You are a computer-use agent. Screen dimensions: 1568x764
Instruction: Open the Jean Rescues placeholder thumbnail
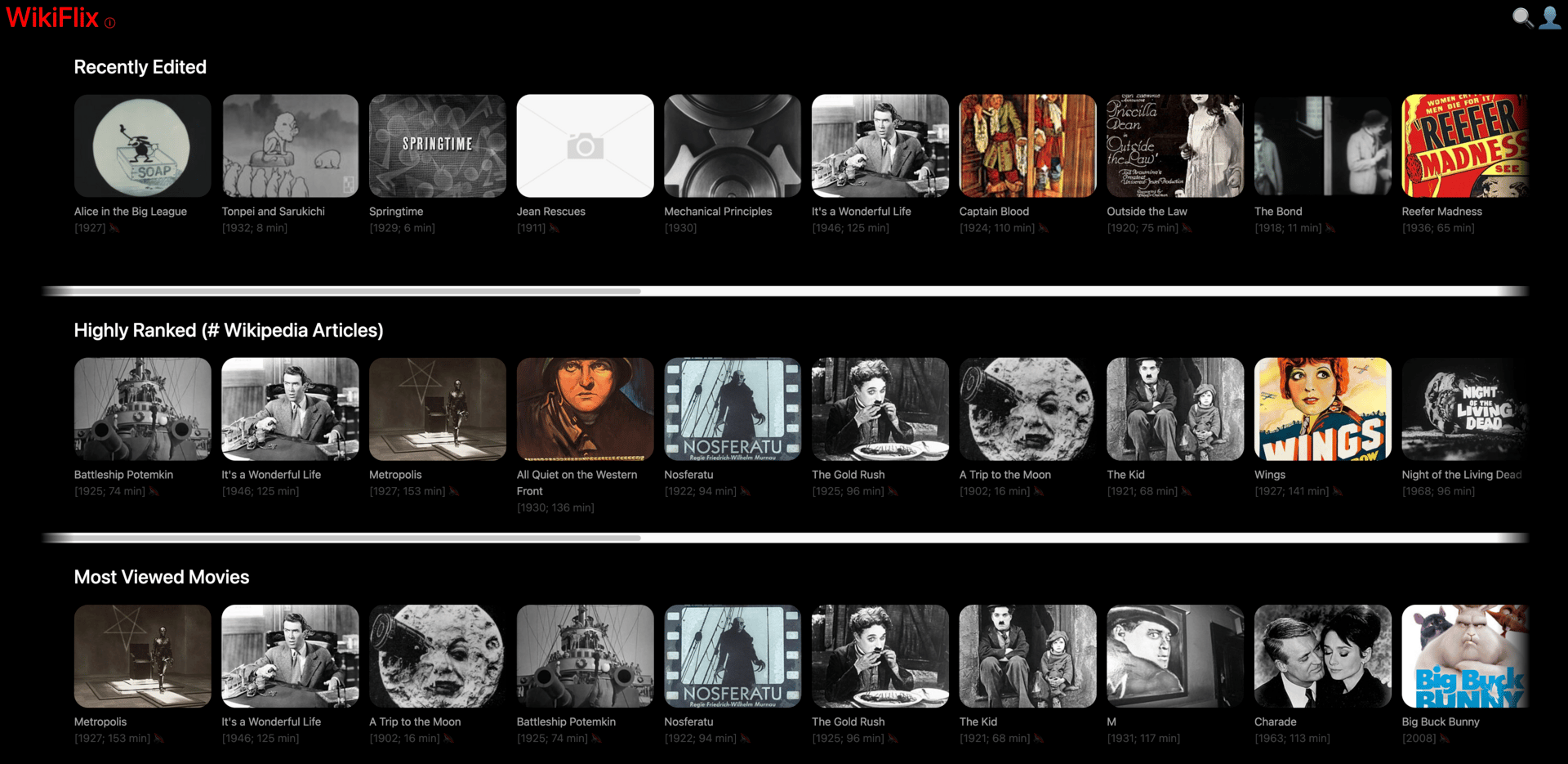click(586, 145)
